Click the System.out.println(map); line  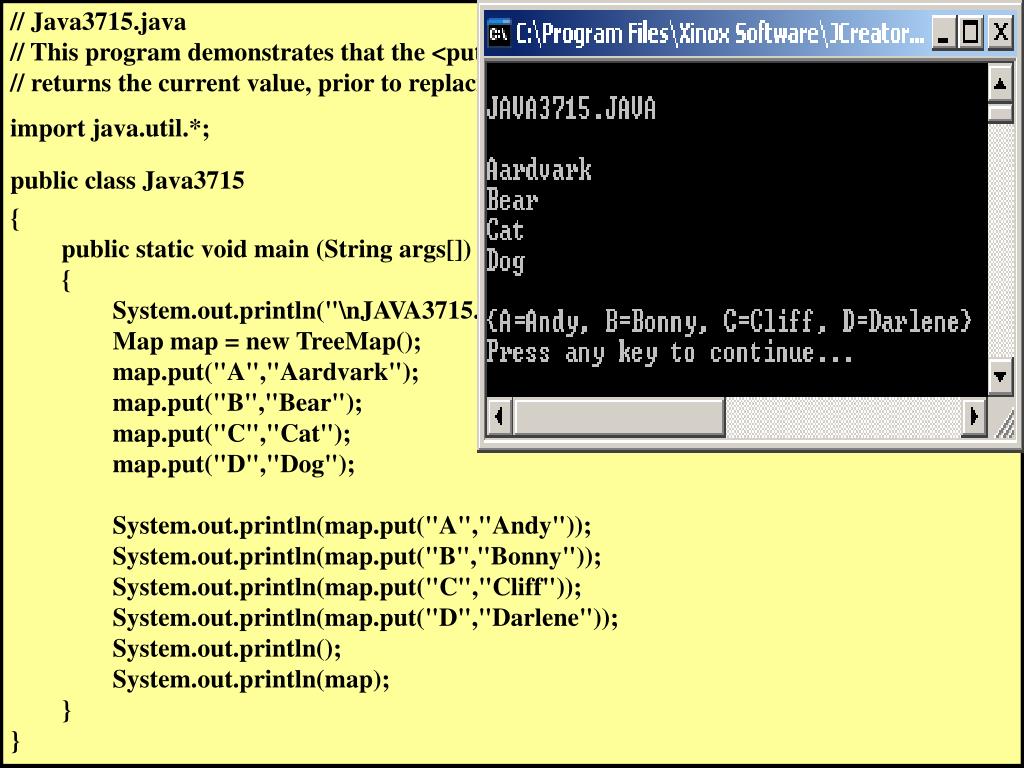(251, 679)
